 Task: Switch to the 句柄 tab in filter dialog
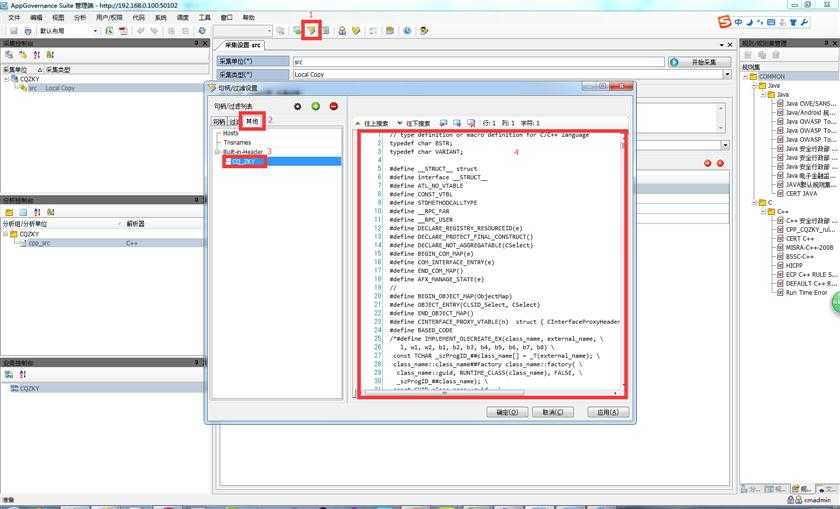click(x=219, y=122)
